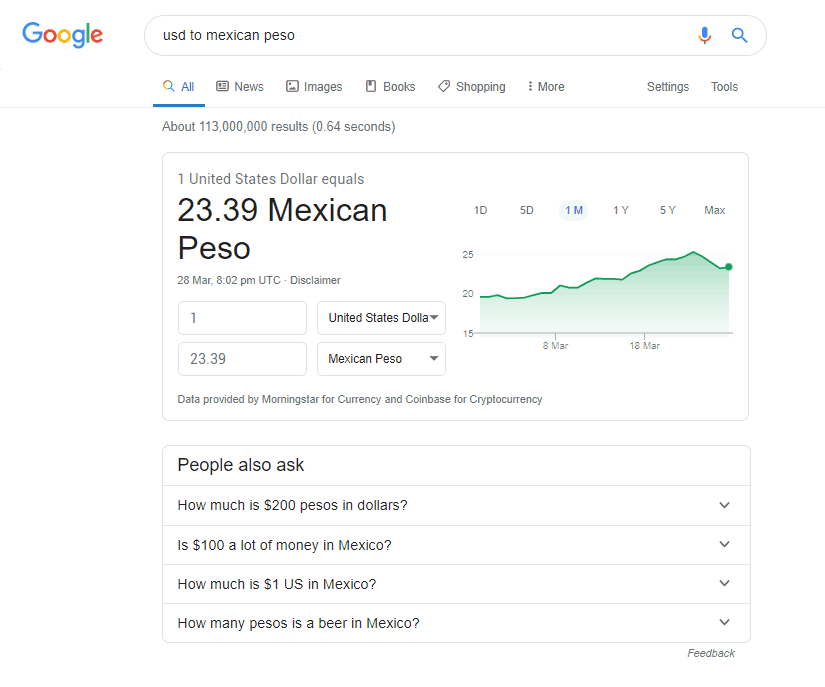Open the Mexican Peso currency dropdown
The image size is (825, 687).
[x=382, y=359]
